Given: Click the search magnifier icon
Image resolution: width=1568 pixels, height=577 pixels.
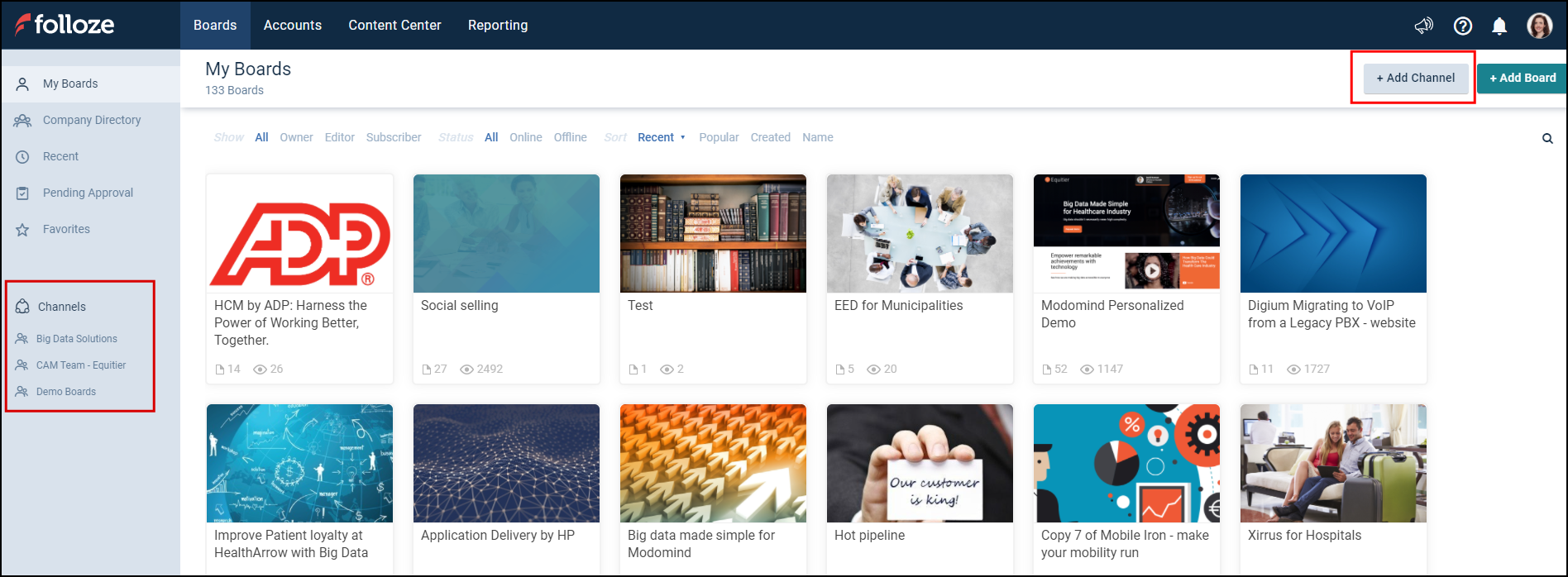Looking at the screenshot, I should [1547, 139].
